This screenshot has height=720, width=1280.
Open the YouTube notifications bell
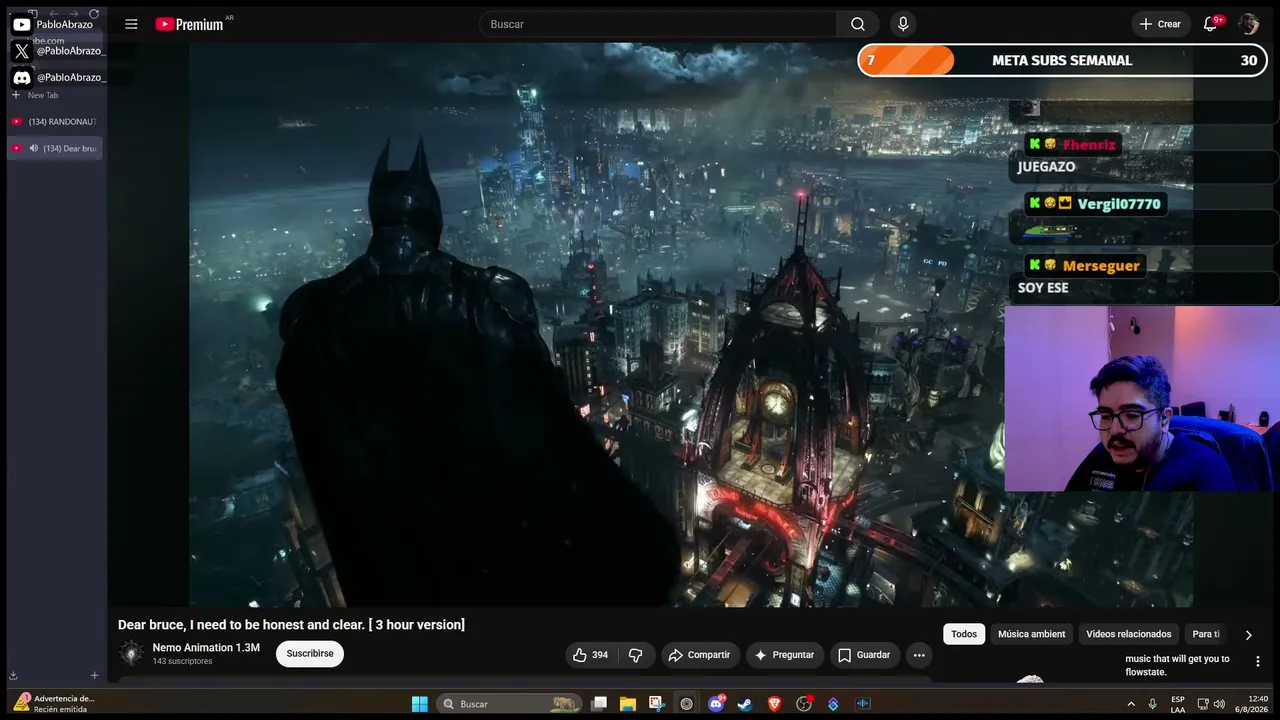(x=1211, y=24)
